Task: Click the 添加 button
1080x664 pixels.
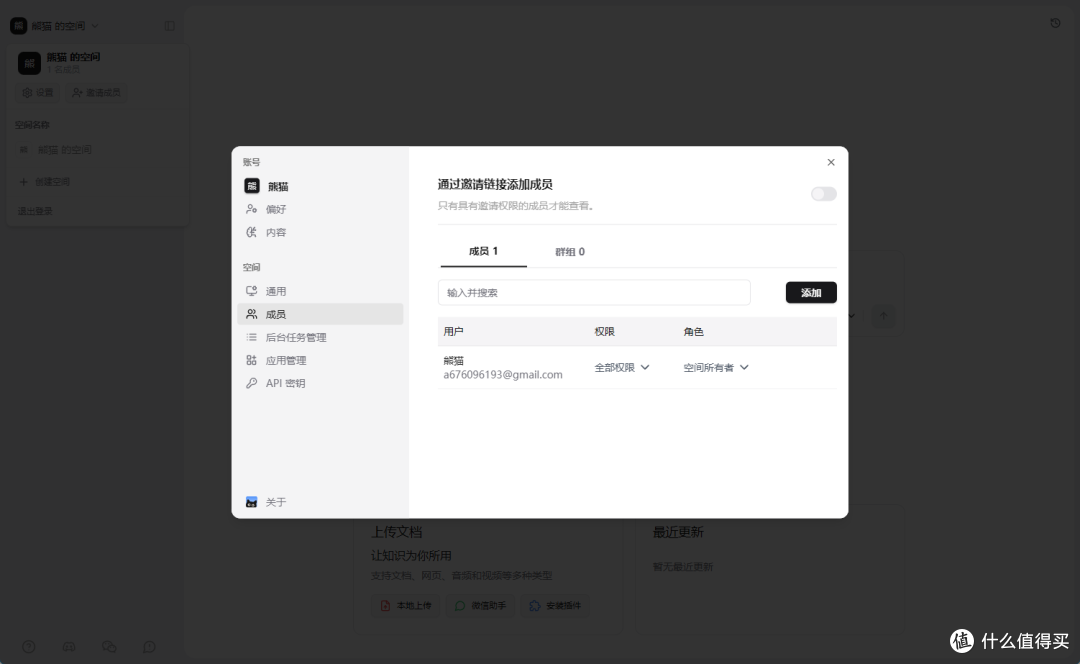Action: [811, 293]
